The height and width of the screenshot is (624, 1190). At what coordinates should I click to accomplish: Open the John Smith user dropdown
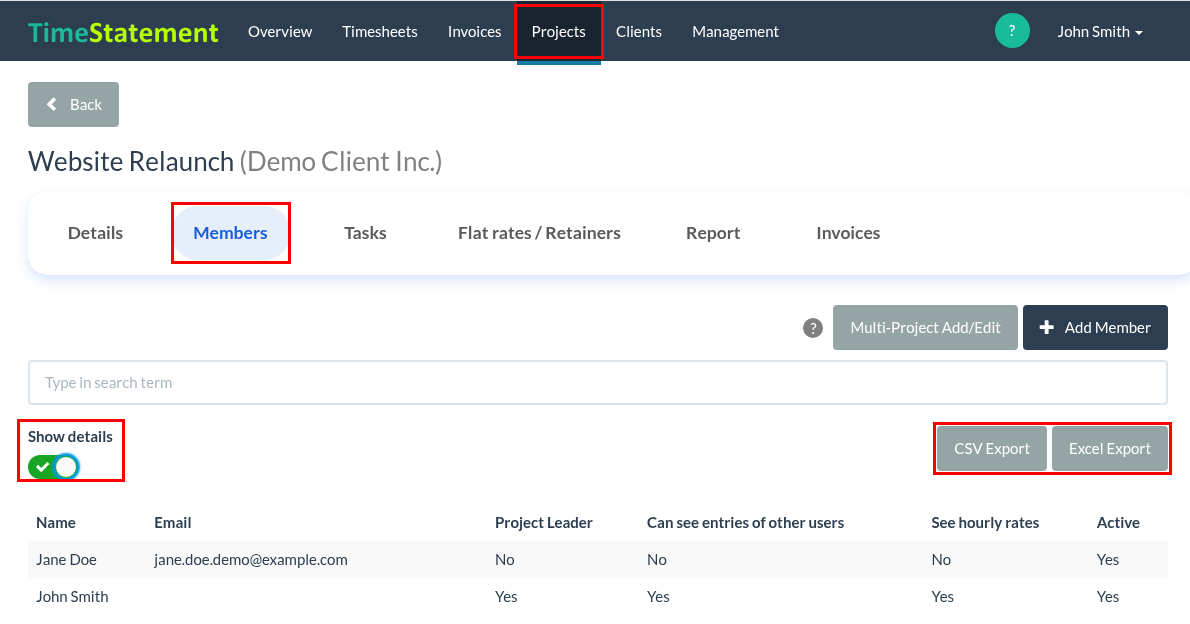click(1100, 32)
